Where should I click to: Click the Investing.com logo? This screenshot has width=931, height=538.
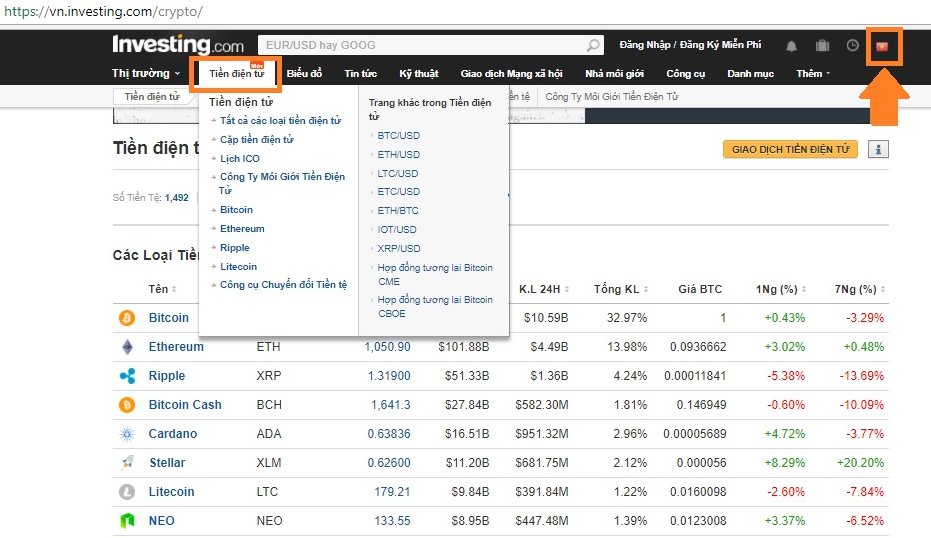pos(178,45)
